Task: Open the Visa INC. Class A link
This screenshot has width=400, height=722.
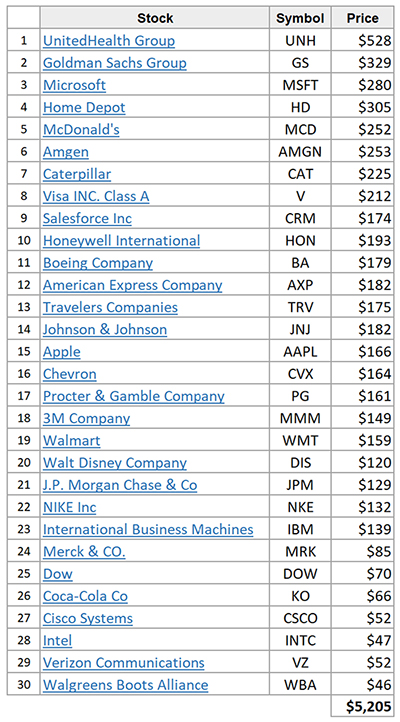Action: [96, 196]
